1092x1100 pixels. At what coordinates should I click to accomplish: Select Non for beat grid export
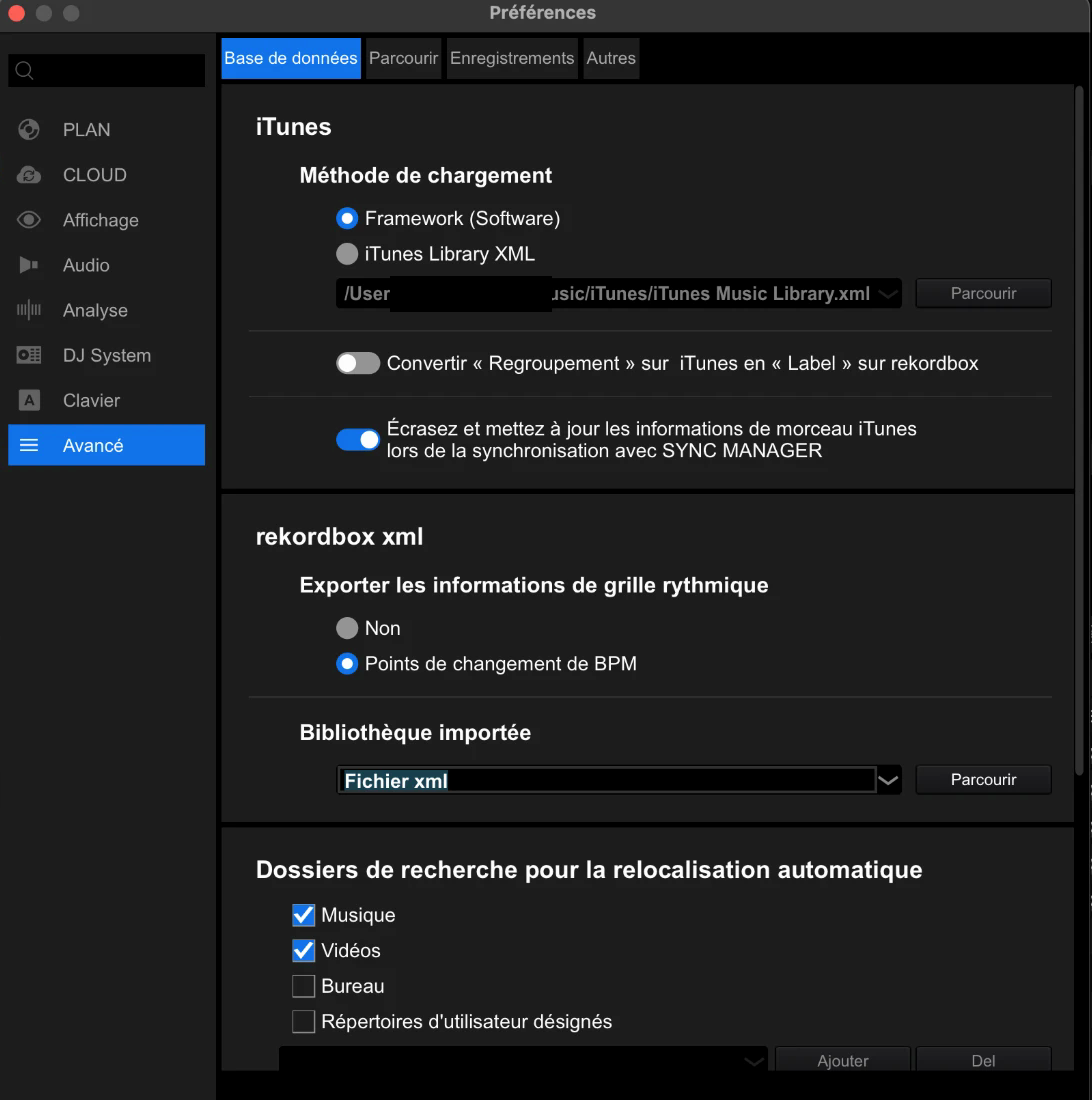(x=347, y=628)
